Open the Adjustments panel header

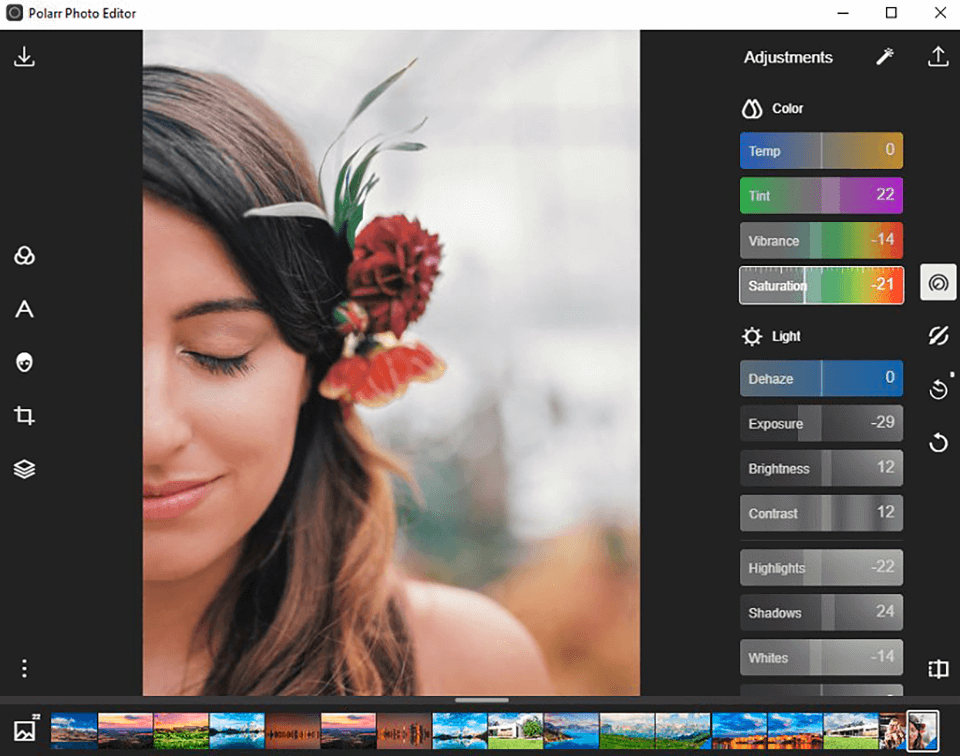[x=788, y=57]
